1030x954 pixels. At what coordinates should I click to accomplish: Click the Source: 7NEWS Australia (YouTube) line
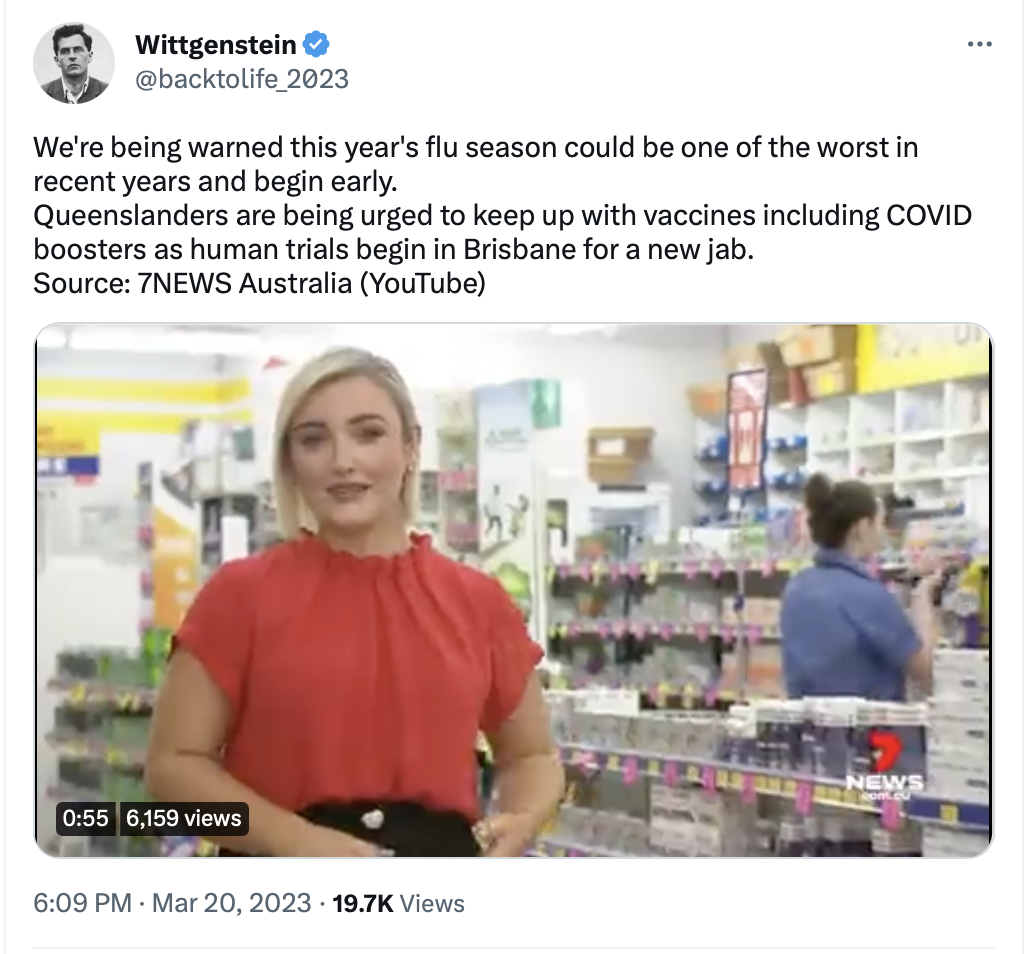[x=259, y=284]
